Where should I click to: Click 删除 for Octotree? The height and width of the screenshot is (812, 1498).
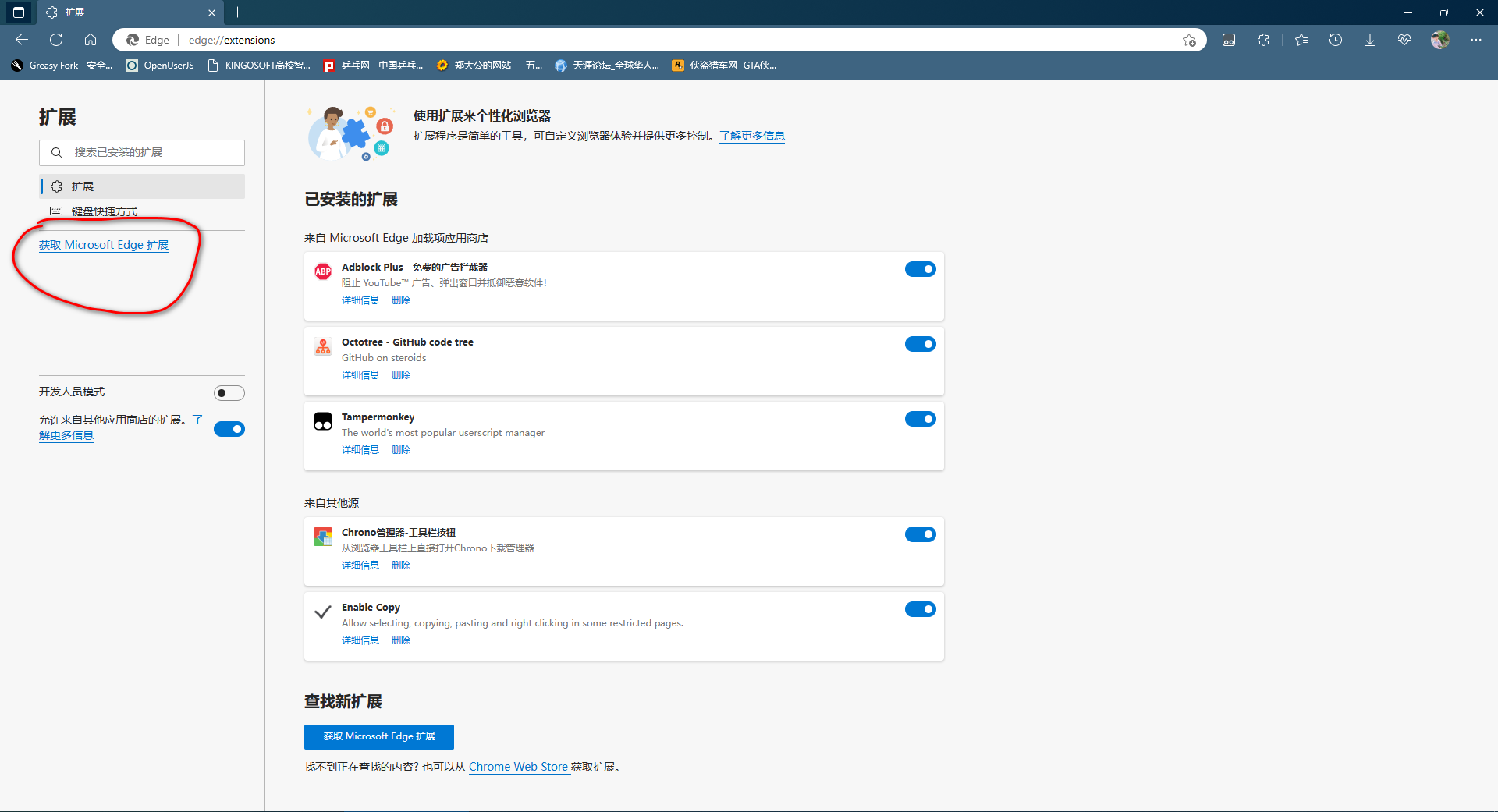coord(401,375)
